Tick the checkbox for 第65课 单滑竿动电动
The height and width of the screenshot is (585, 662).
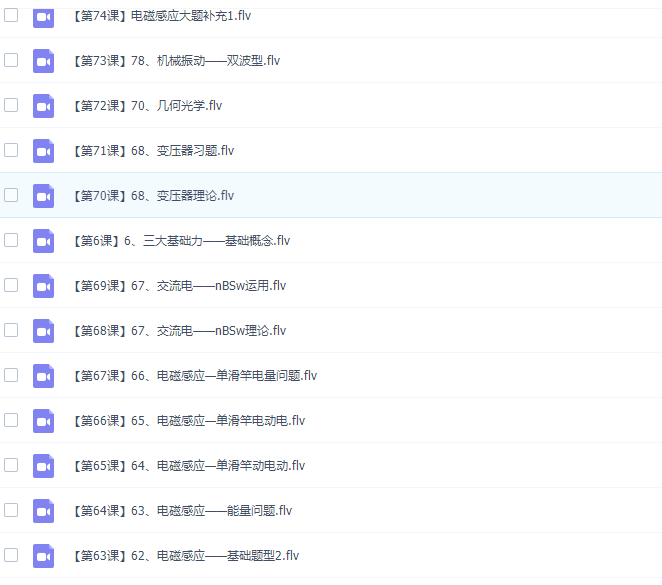pos(11,465)
